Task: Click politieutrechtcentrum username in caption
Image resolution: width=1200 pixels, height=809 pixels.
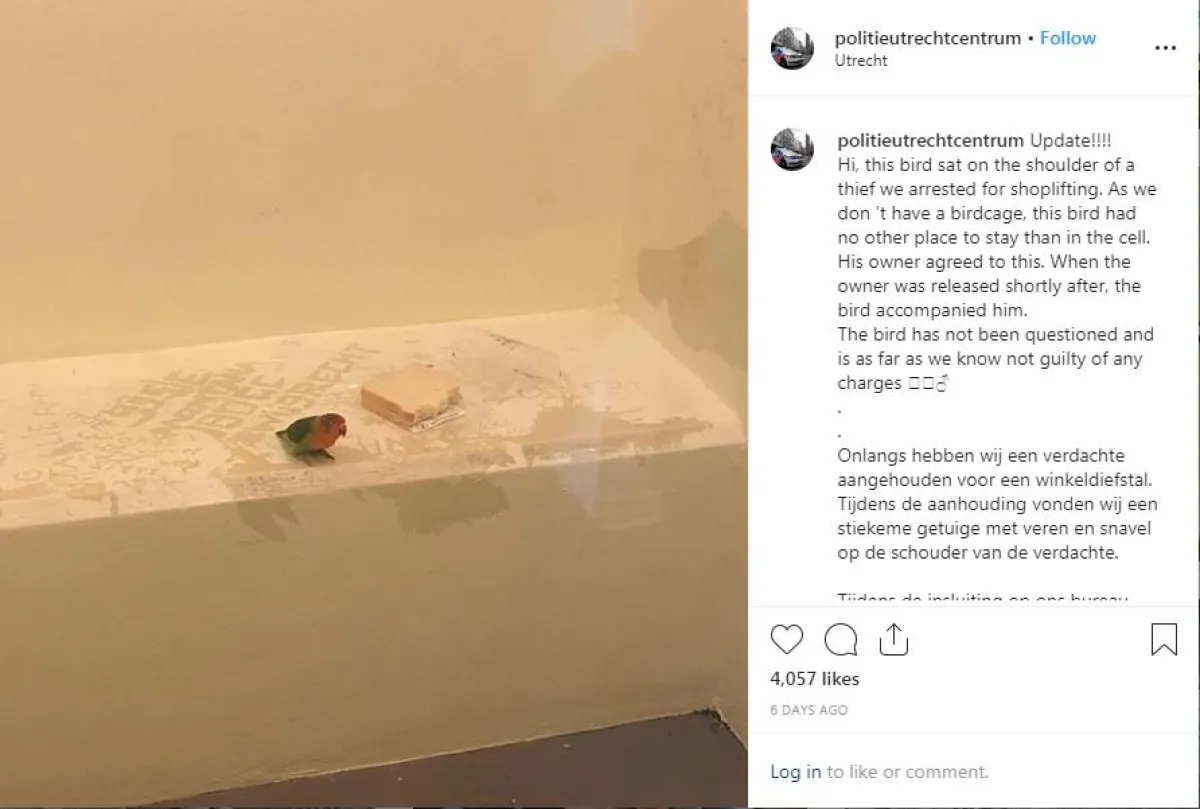Action: 930,140
